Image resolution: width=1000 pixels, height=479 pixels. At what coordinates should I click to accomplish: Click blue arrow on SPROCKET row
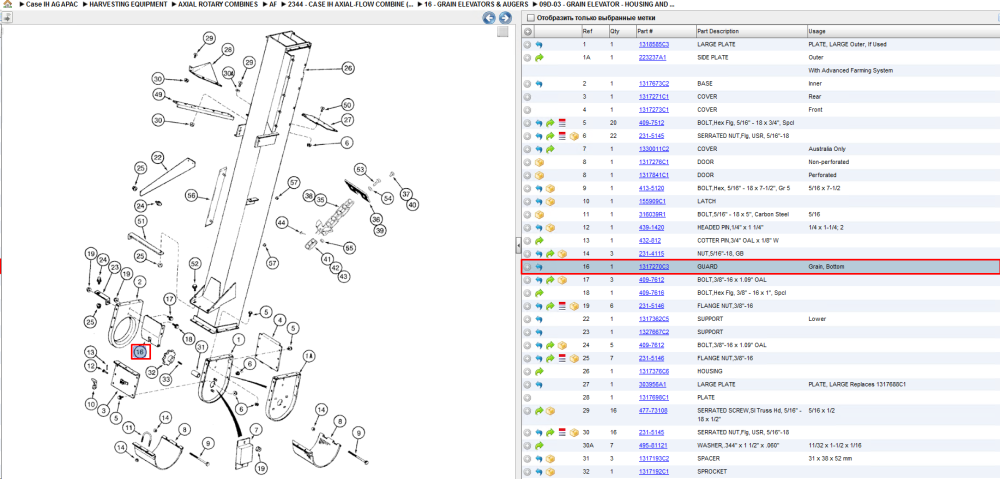pyautogui.click(x=539, y=471)
